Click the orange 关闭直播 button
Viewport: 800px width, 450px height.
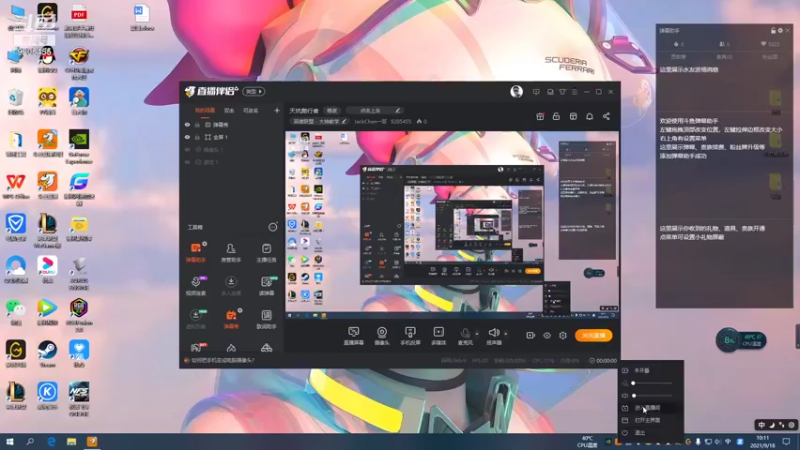coord(593,335)
